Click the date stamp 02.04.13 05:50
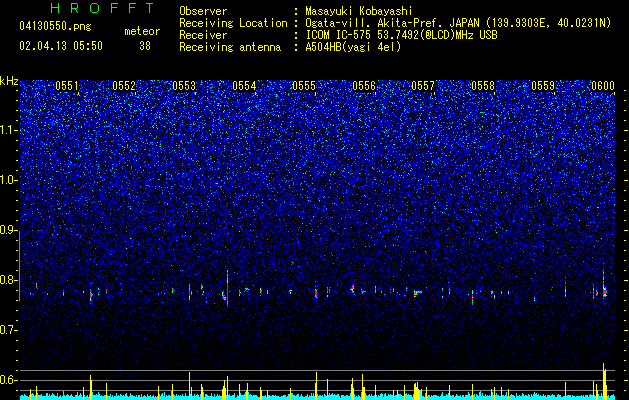Screen dimensions: 629x400 point(61,46)
